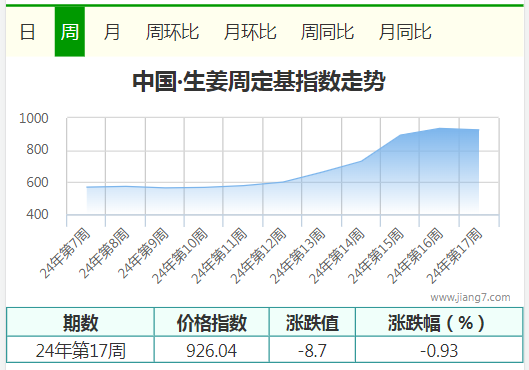Open the 月同比 tab

(x=405, y=32)
